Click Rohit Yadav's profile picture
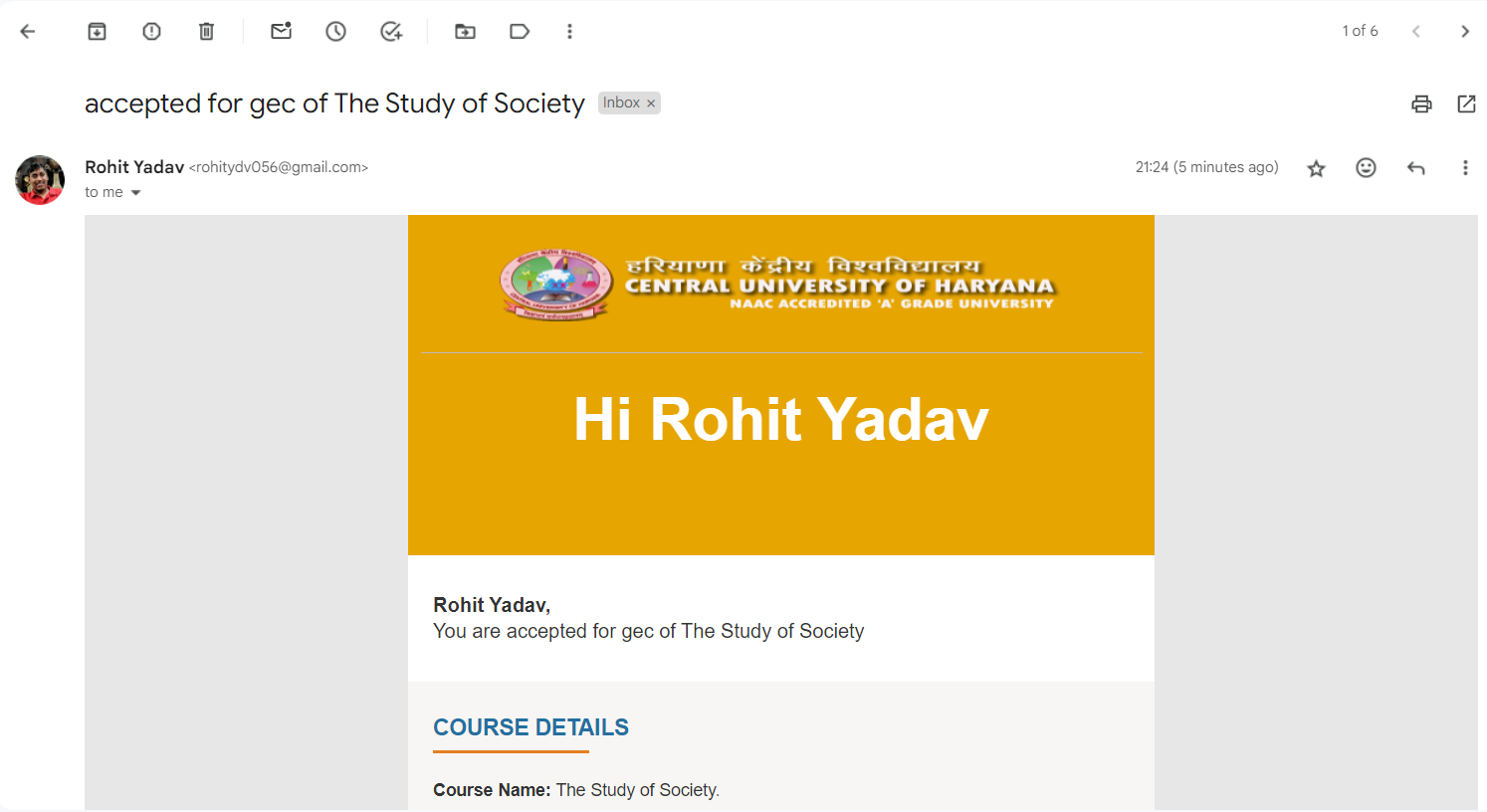This screenshot has height=812, width=1487. [x=40, y=180]
